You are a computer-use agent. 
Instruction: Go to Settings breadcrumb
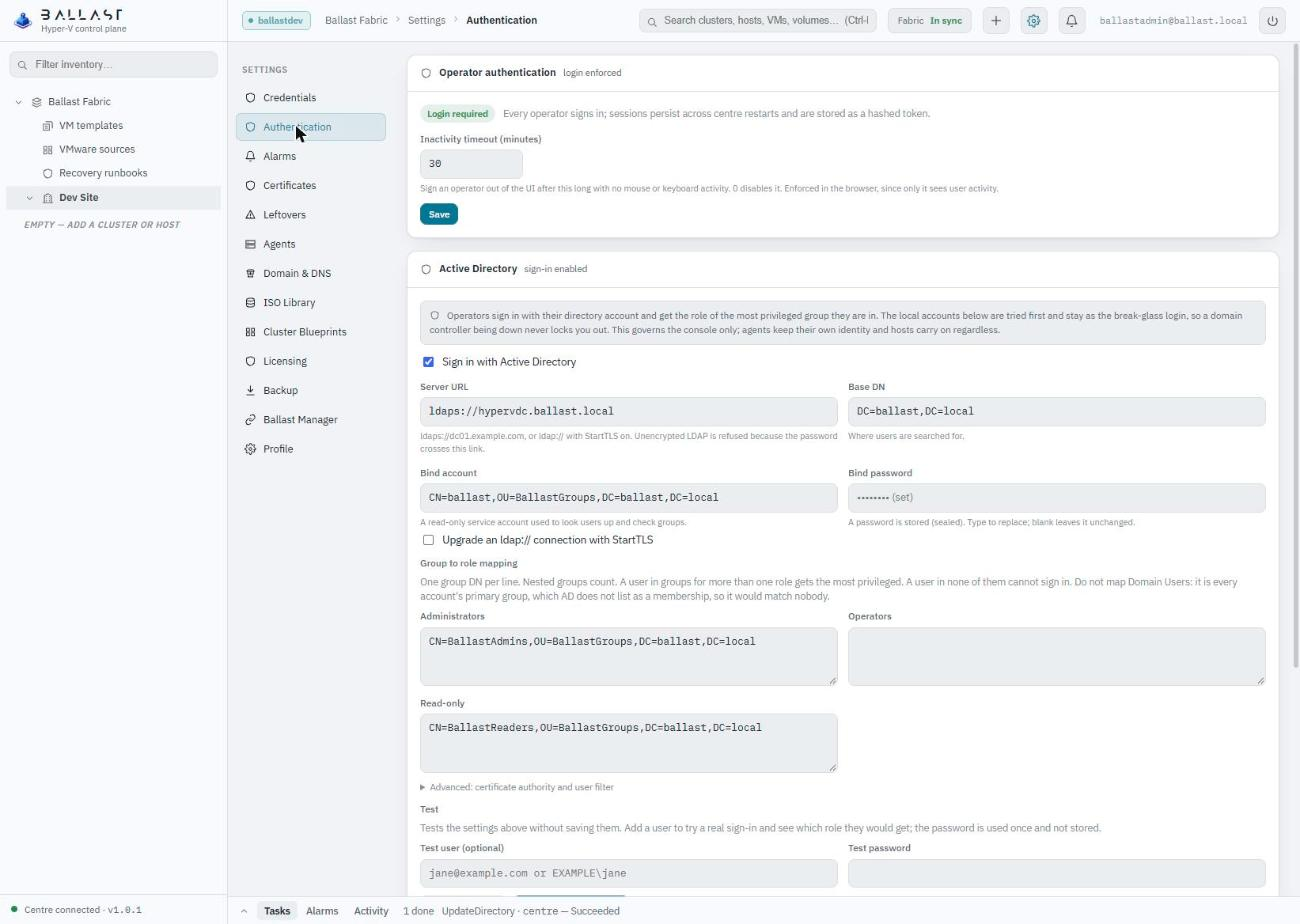pyautogui.click(x=427, y=20)
